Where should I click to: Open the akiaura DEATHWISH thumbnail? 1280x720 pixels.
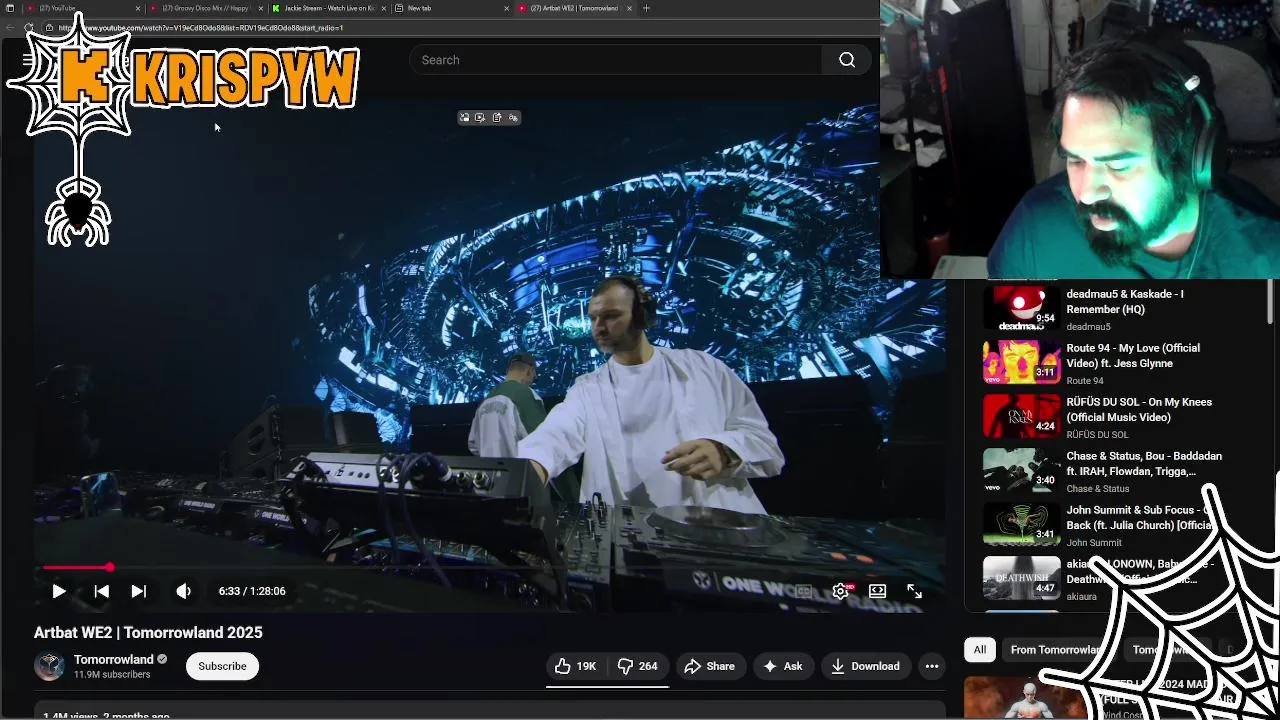point(1021,578)
